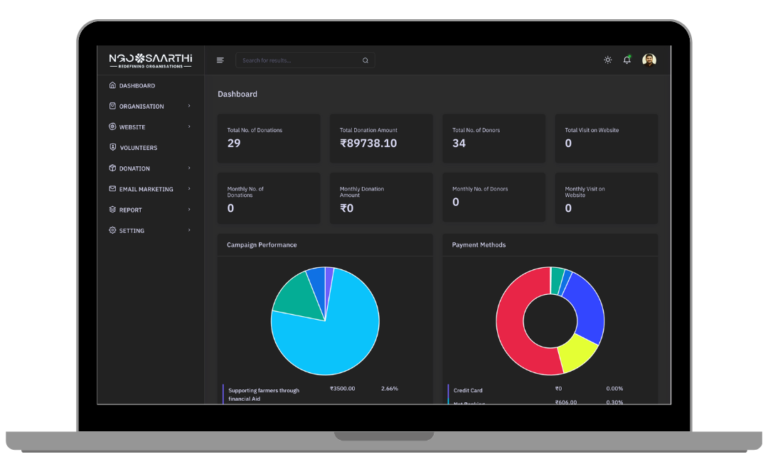Toggle the light/dark theme icon
Image resolution: width=768 pixels, height=464 pixels.
pyautogui.click(x=607, y=60)
